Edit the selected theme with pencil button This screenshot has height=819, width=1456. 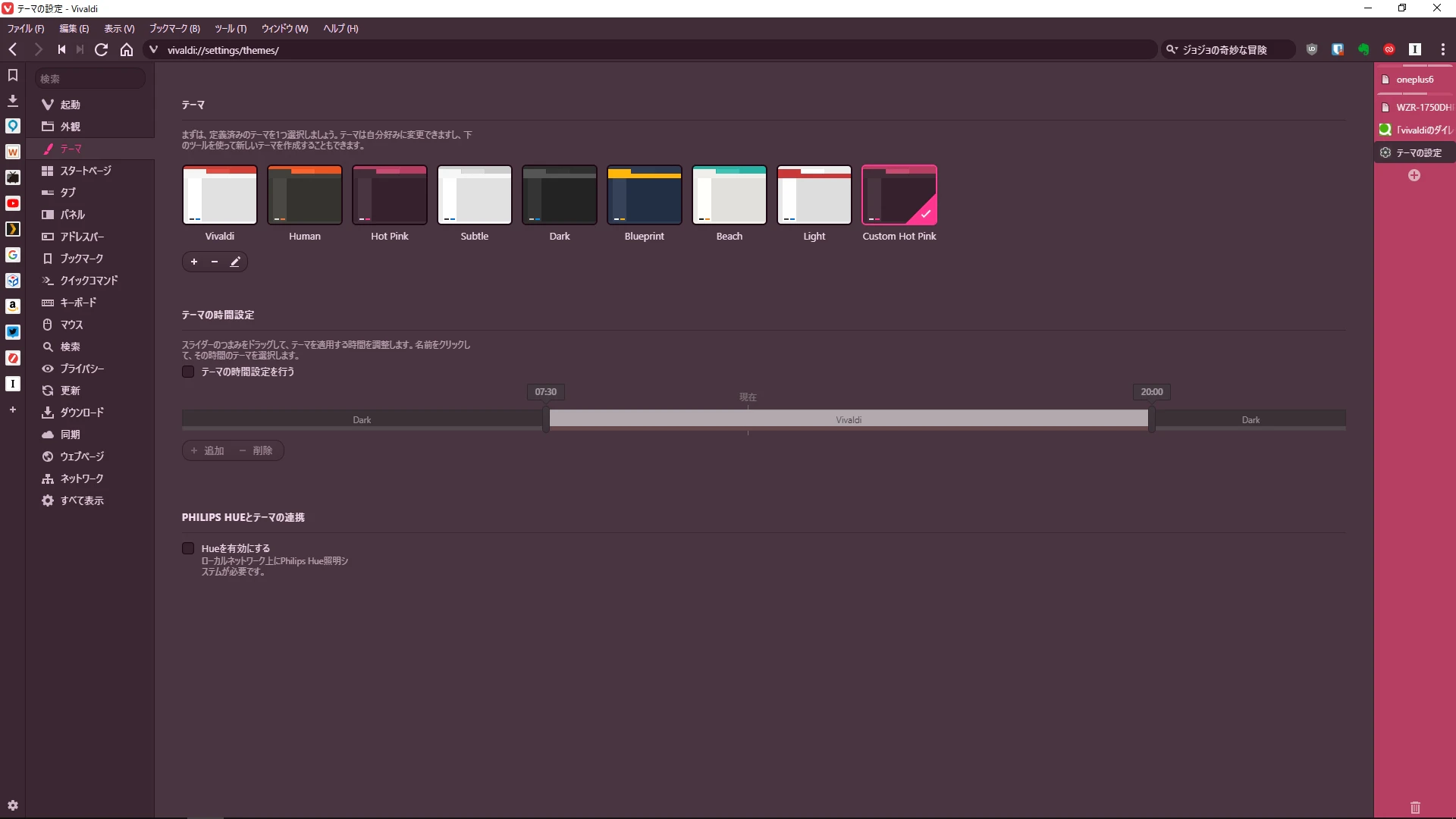pos(235,262)
